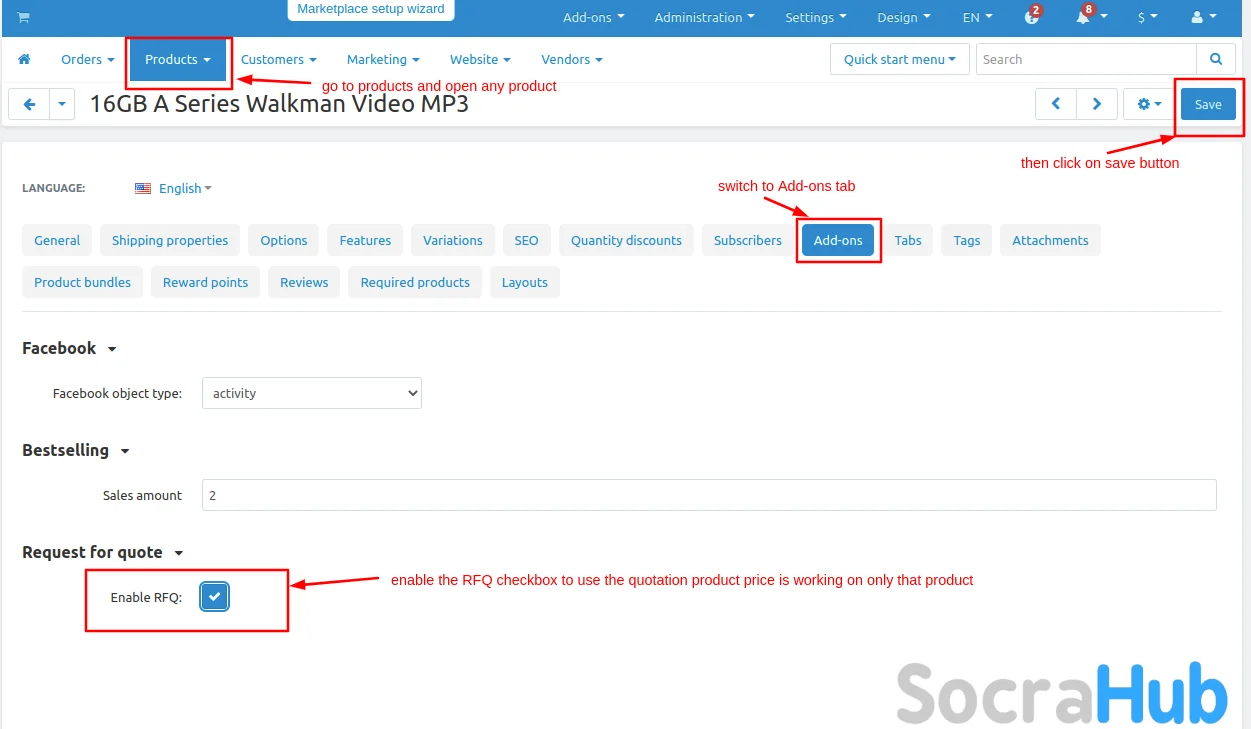Disable the Enable RFQ checkbox

point(214,597)
